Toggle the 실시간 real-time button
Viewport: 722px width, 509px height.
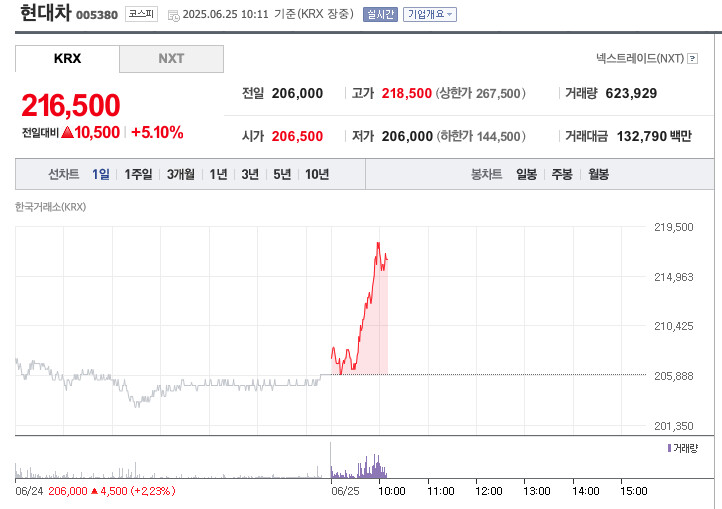tap(380, 15)
